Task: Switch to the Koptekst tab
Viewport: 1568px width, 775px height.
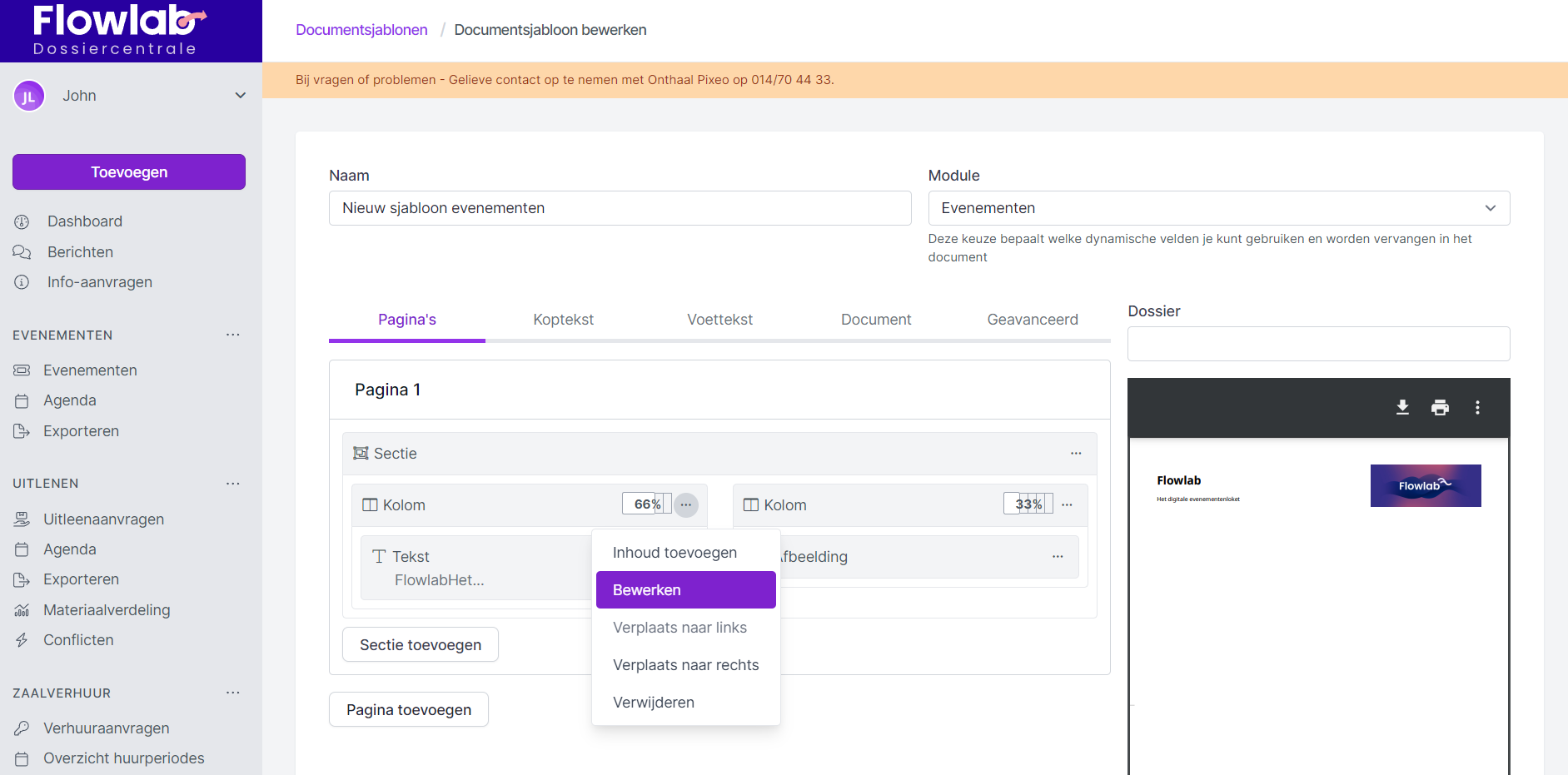Action: pos(563,320)
